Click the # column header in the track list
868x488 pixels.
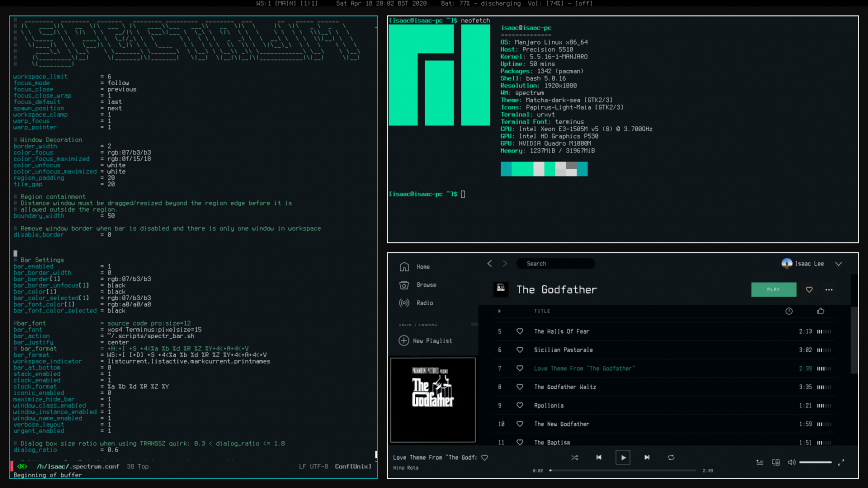[x=499, y=311]
